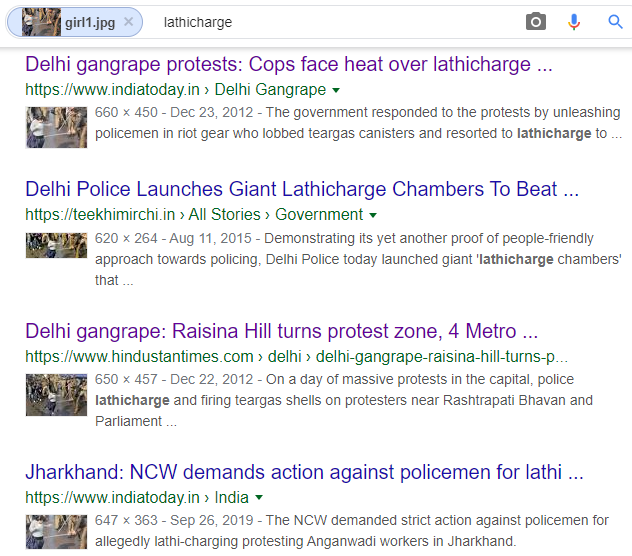Click the '620 × 264 - Aug 11, 2015' text
The image size is (632, 556).
pyautogui.click(x=173, y=238)
